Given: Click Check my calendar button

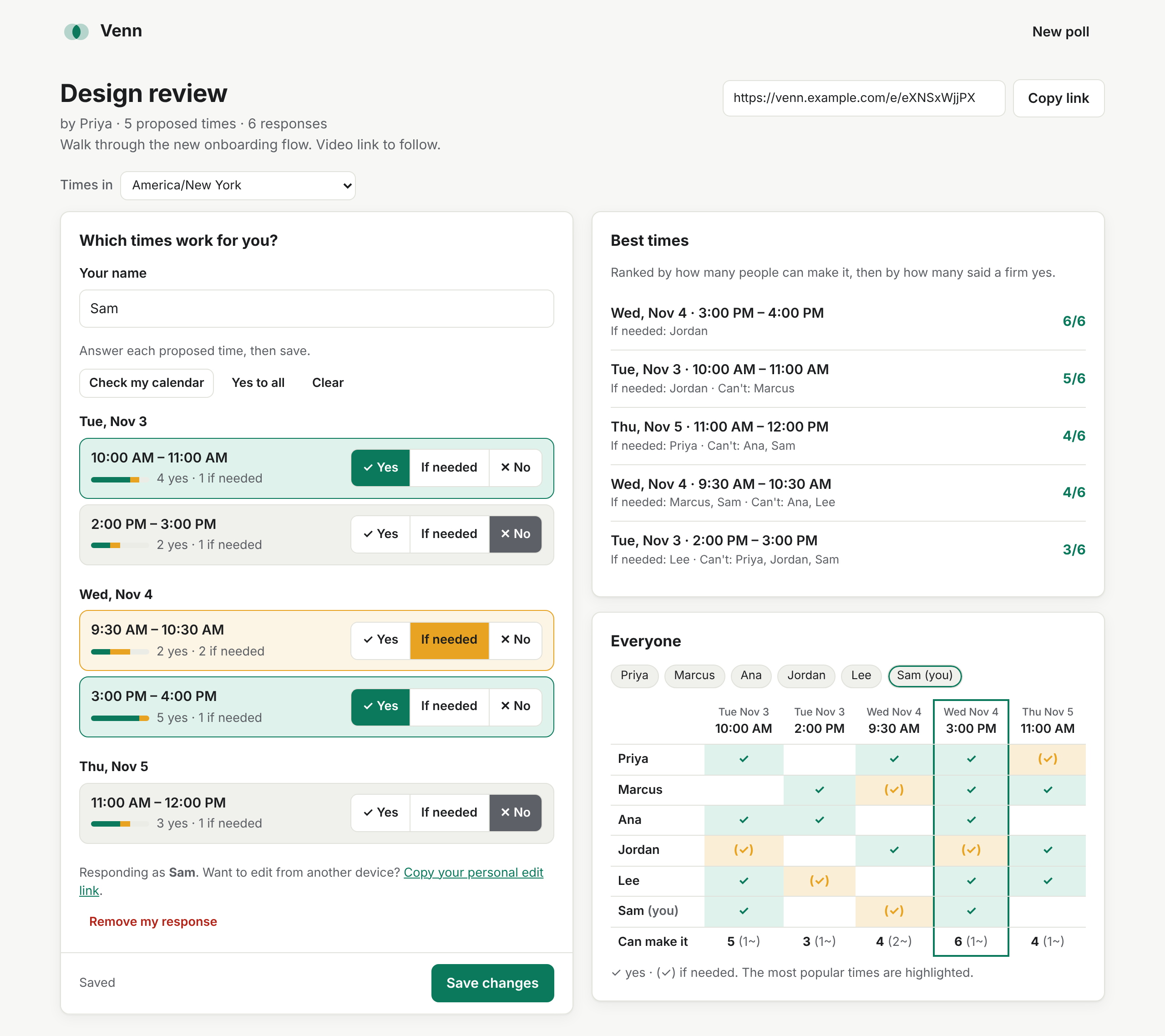Looking at the screenshot, I should (147, 383).
